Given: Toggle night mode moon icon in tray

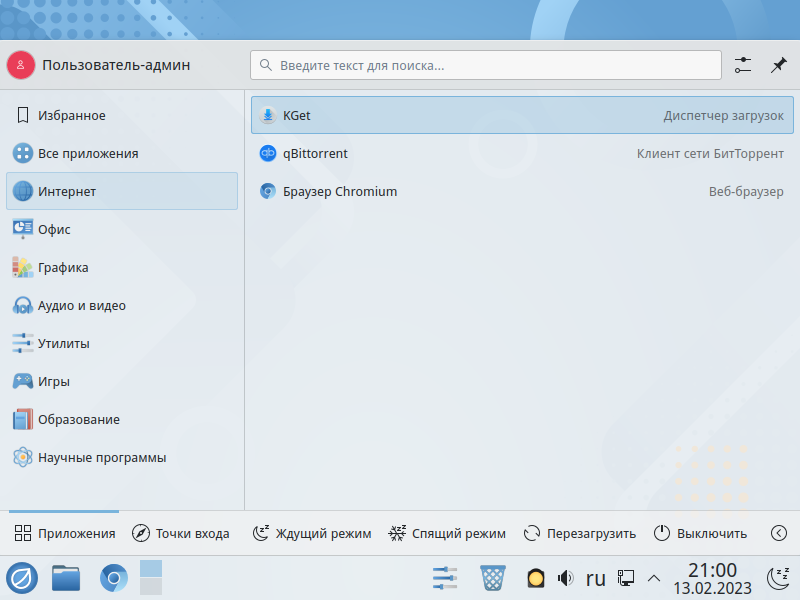Looking at the screenshot, I should pyautogui.click(x=777, y=578).
